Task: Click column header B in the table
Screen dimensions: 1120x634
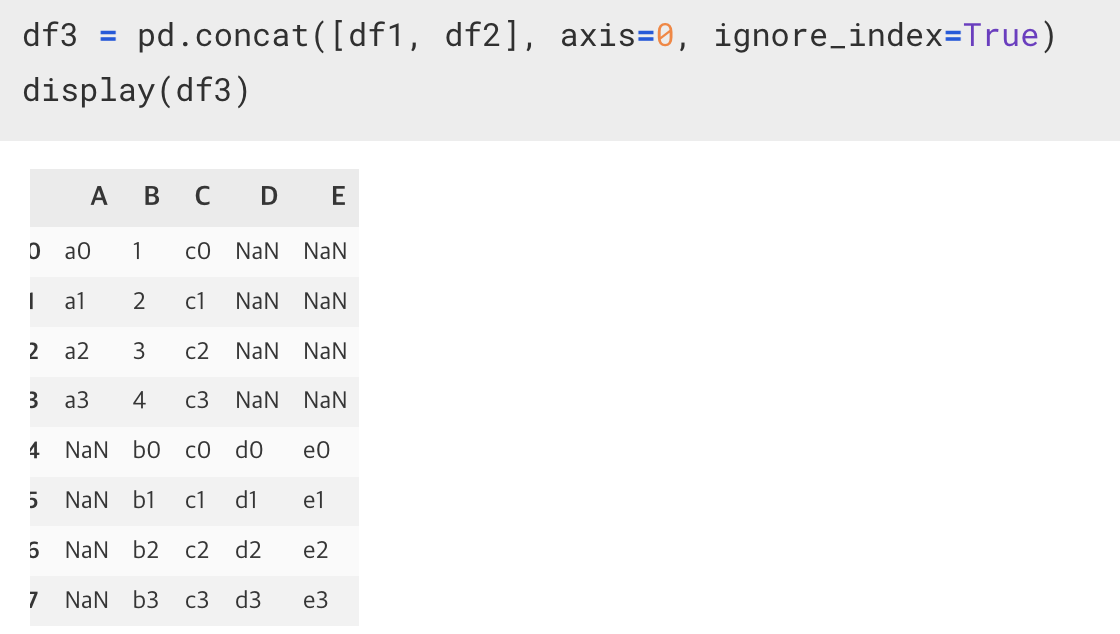Action: click(x=151, y=196)
